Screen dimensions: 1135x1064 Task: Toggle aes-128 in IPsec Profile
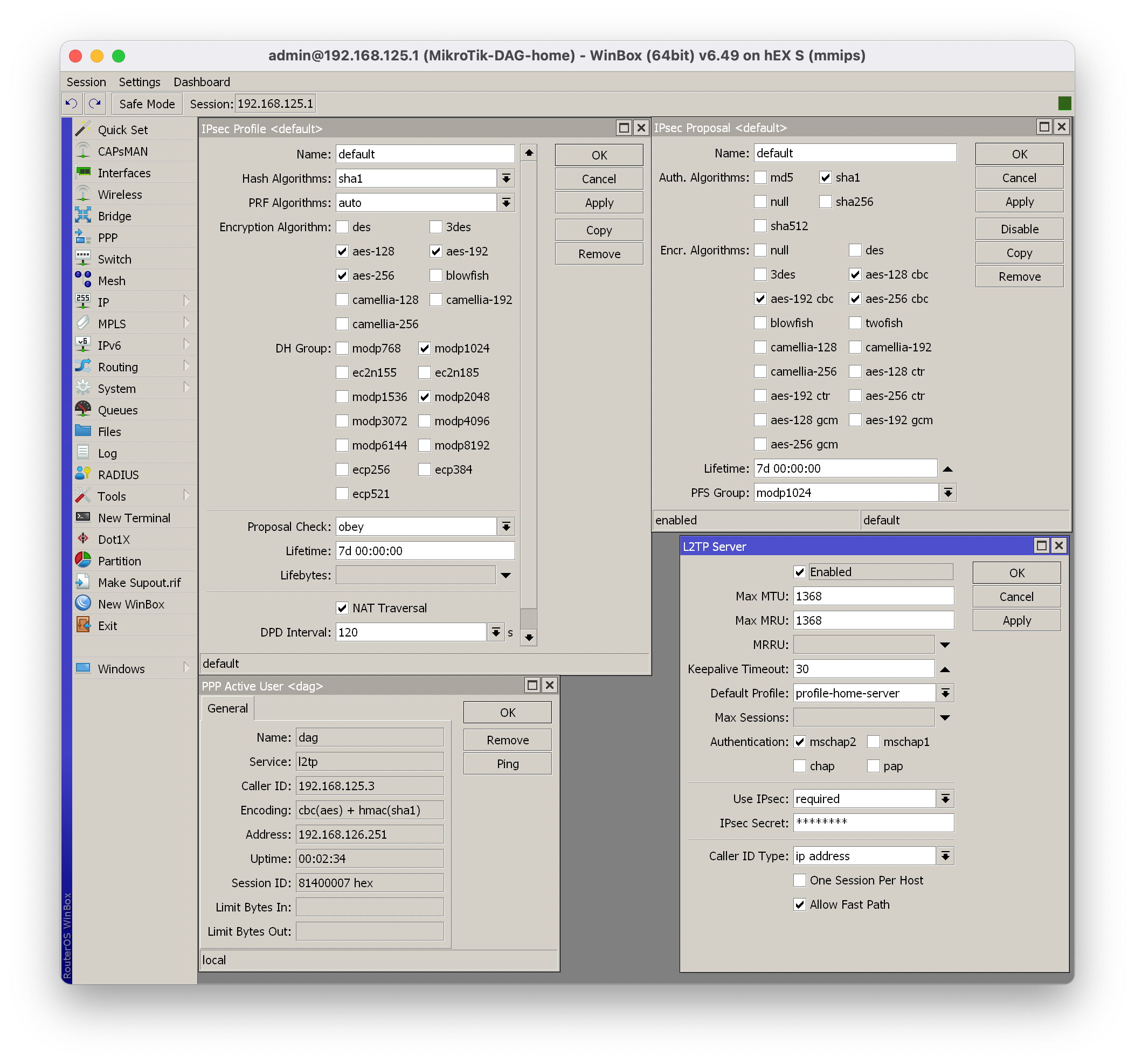coord(343,251)
